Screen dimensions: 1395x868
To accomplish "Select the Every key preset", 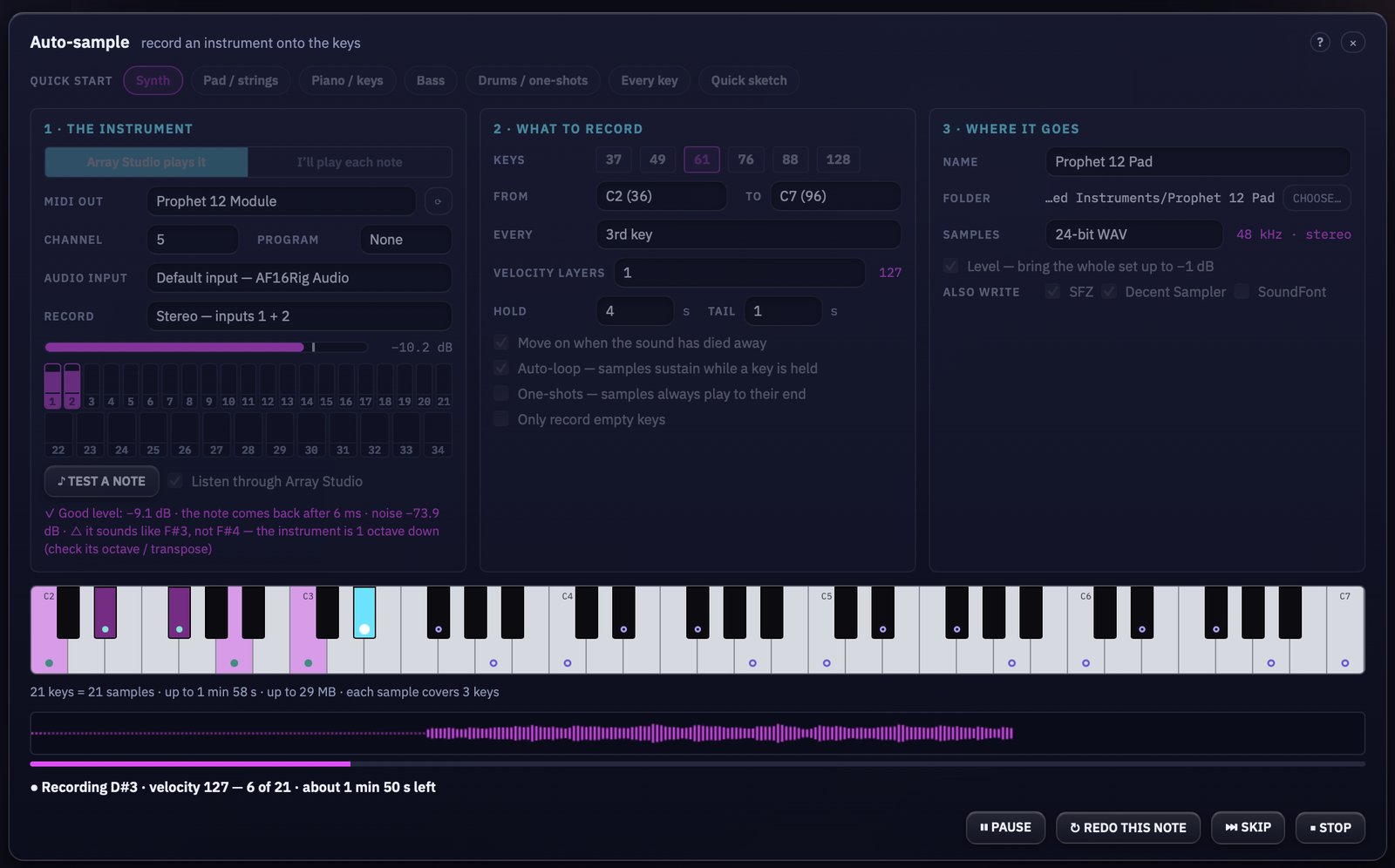I will tap(650, 80).
